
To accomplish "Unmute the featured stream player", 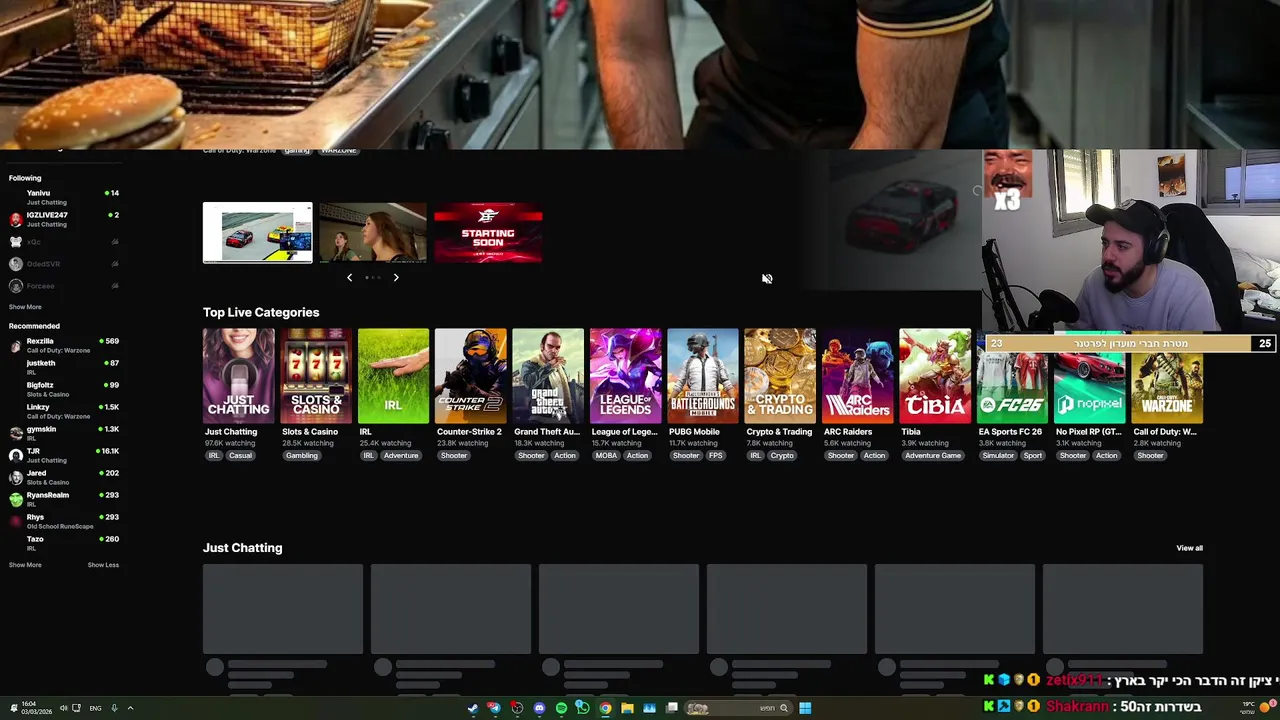I will pos(767,279).
